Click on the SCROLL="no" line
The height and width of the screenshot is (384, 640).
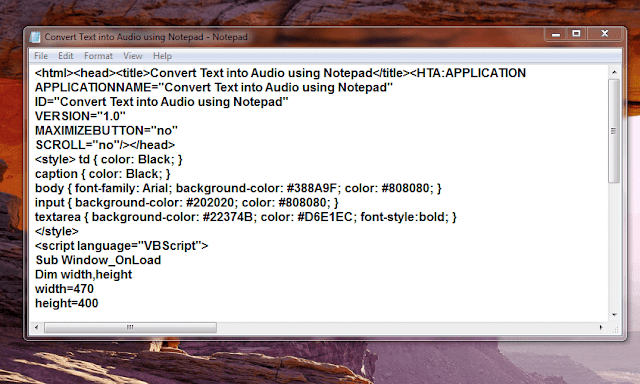click(x=105, y=145)
